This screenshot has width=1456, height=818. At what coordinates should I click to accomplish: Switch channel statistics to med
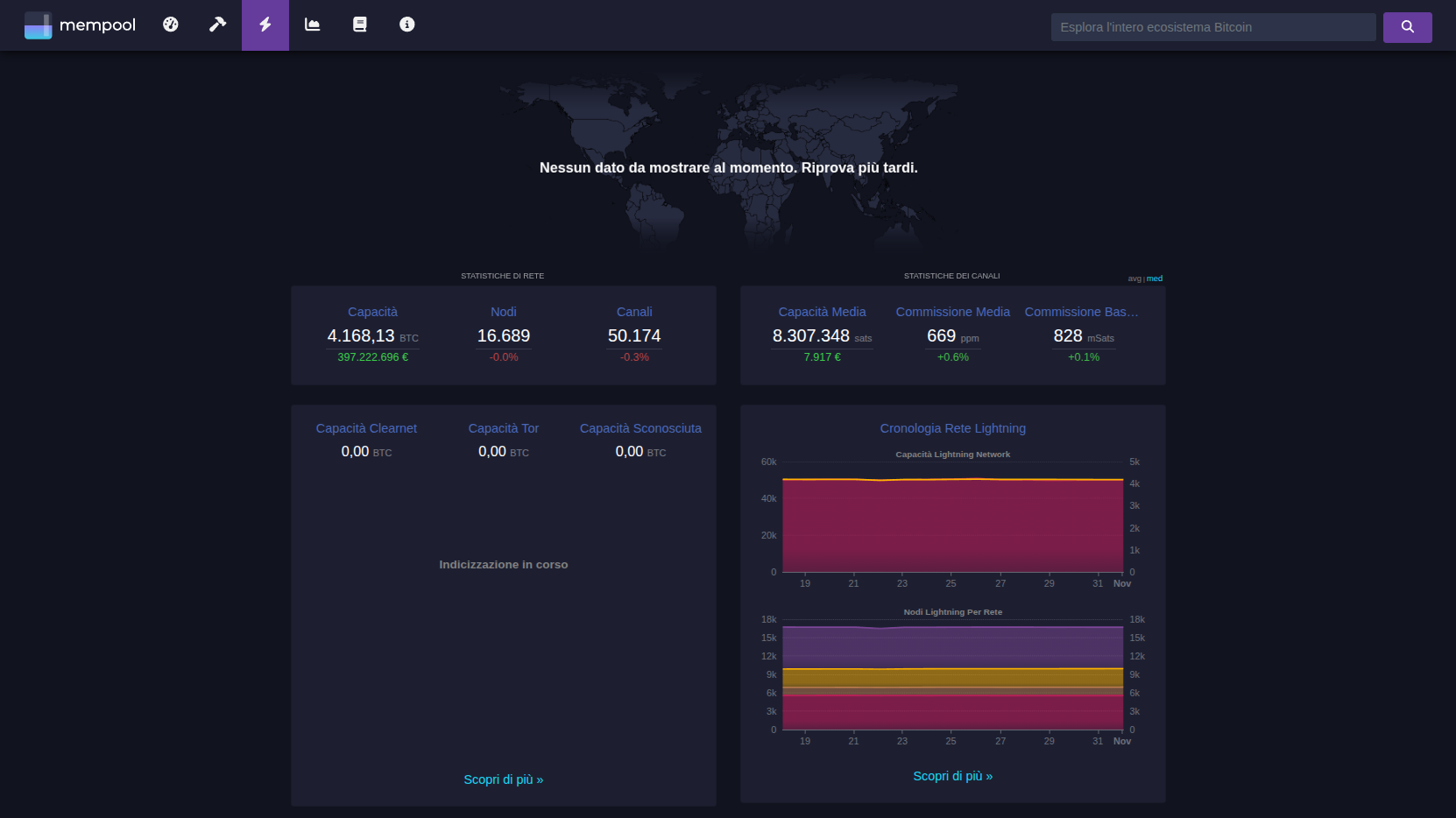(1155, 279)
